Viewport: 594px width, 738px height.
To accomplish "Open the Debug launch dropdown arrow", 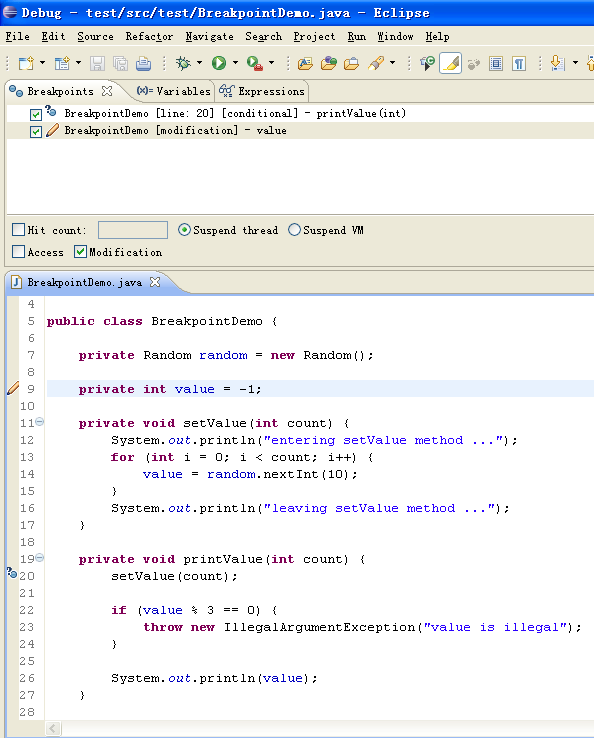I will [199, 63].
